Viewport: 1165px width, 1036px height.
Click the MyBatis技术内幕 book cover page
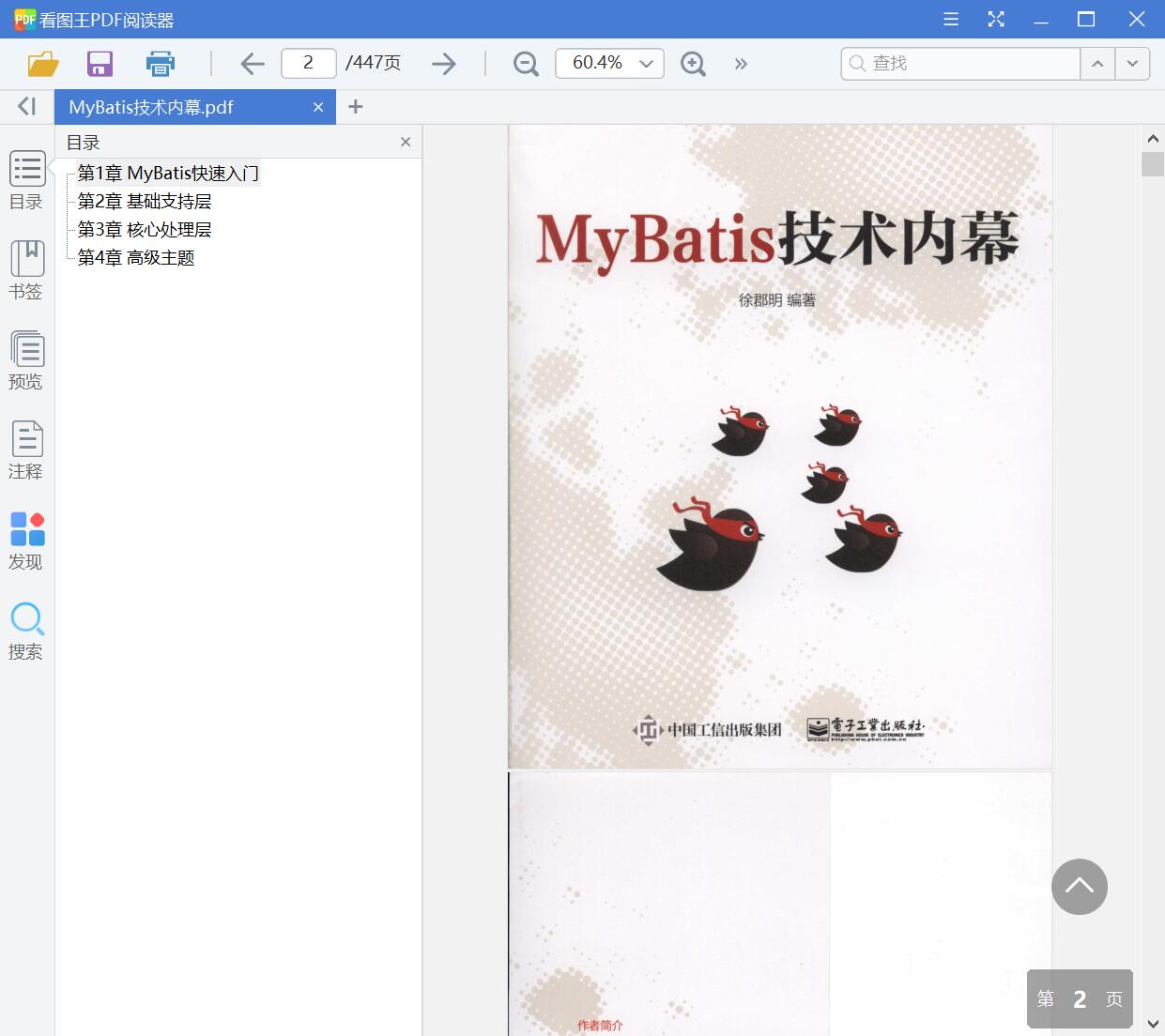(780, 447)
